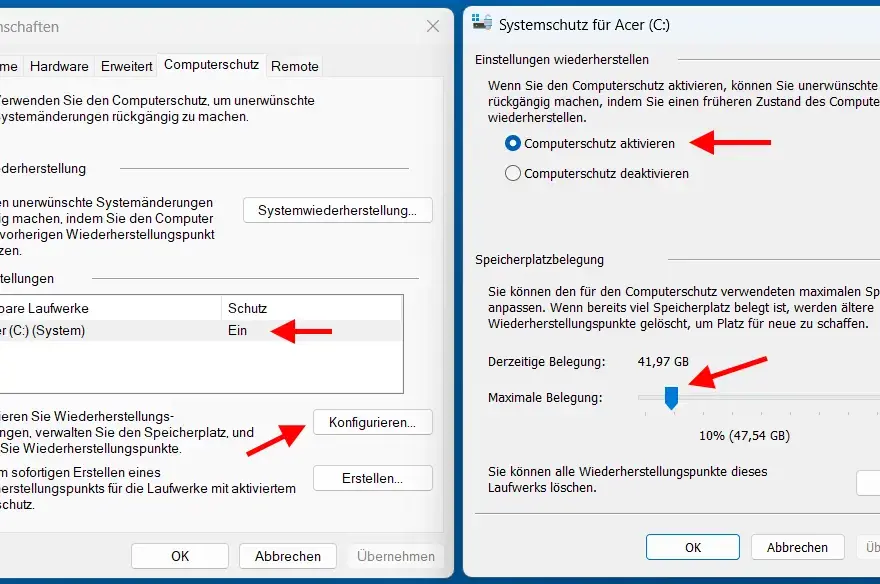The height and width of the screenshot is (584, 880).
Task: Open the Konfigurieren dialog
Action: [372, 422]
